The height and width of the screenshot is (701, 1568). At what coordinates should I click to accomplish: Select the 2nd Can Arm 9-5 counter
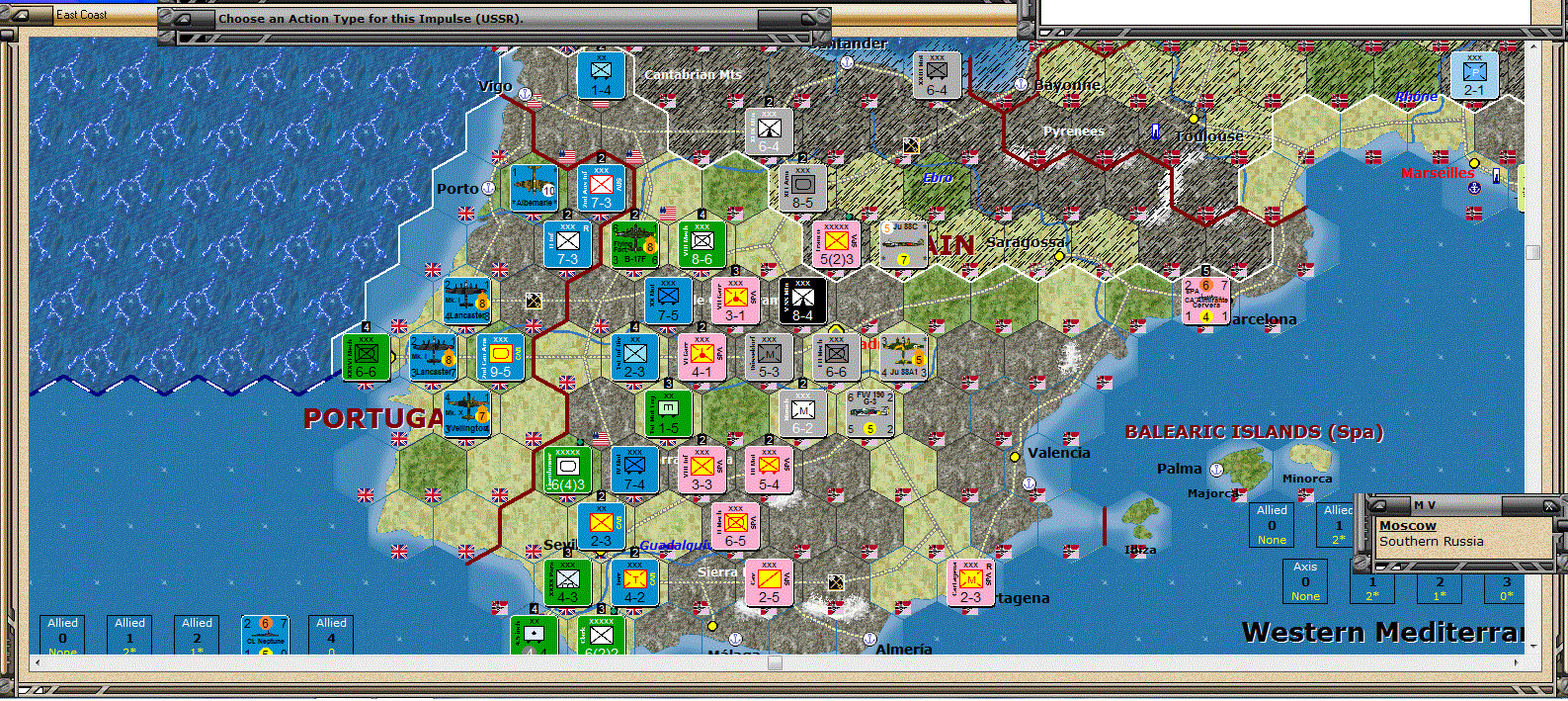point(500,357)
